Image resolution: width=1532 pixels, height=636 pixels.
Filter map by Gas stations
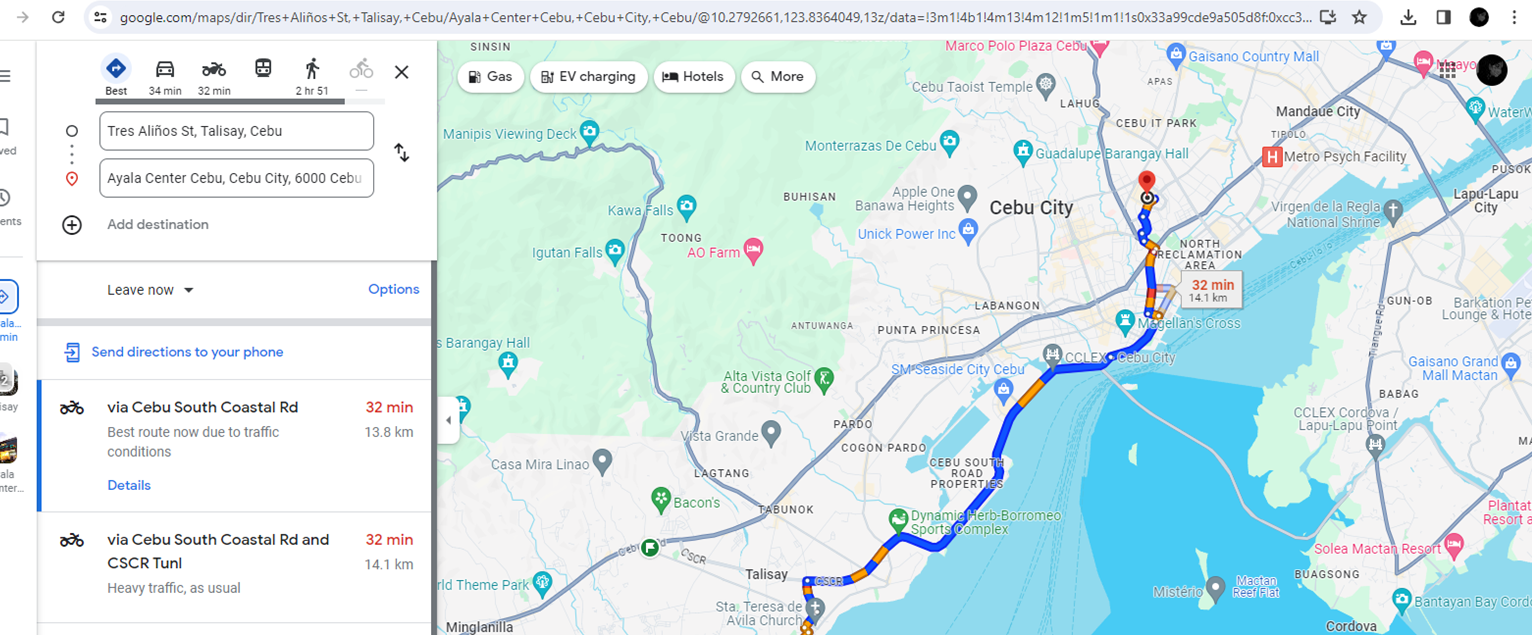coord(491,77)
